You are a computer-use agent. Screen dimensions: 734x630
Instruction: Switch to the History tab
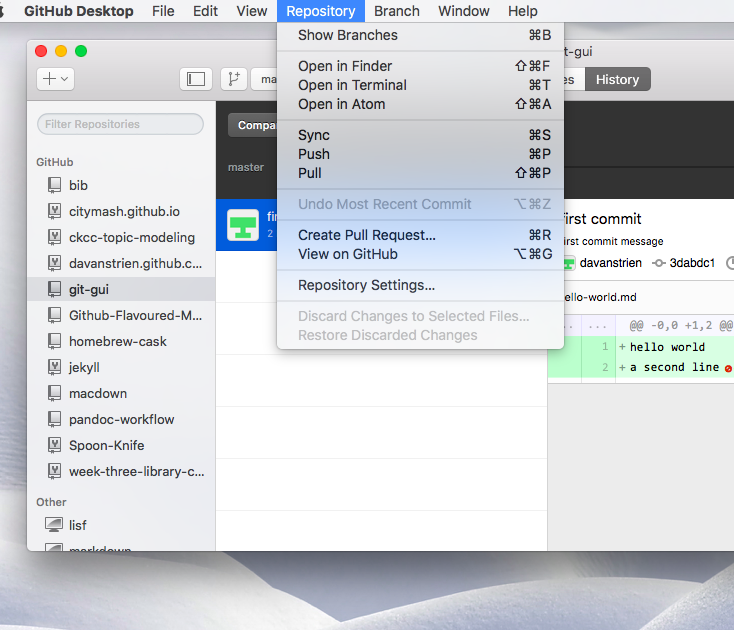tap(617, 79)
